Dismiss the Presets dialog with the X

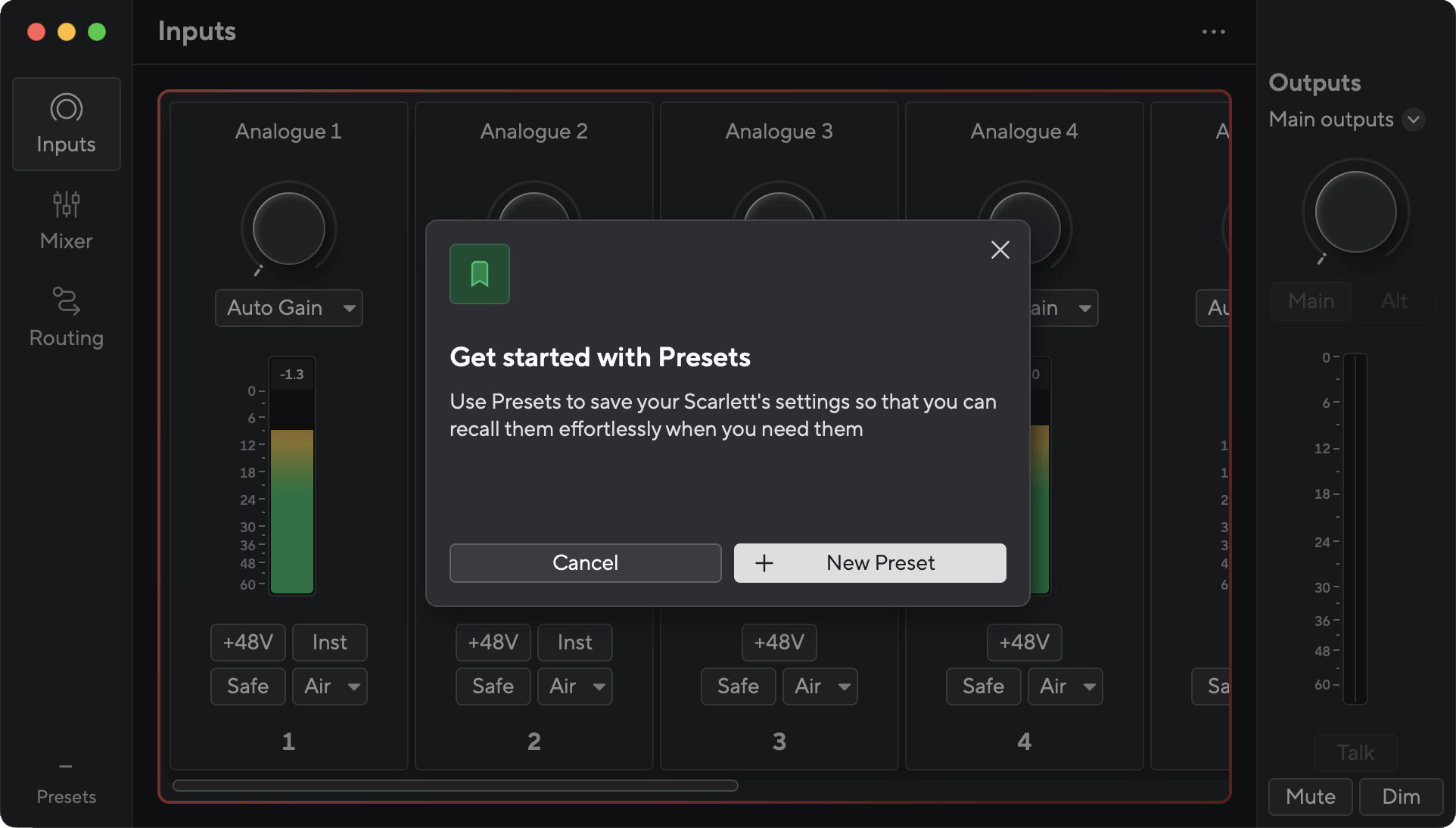tap(1000, 250)
